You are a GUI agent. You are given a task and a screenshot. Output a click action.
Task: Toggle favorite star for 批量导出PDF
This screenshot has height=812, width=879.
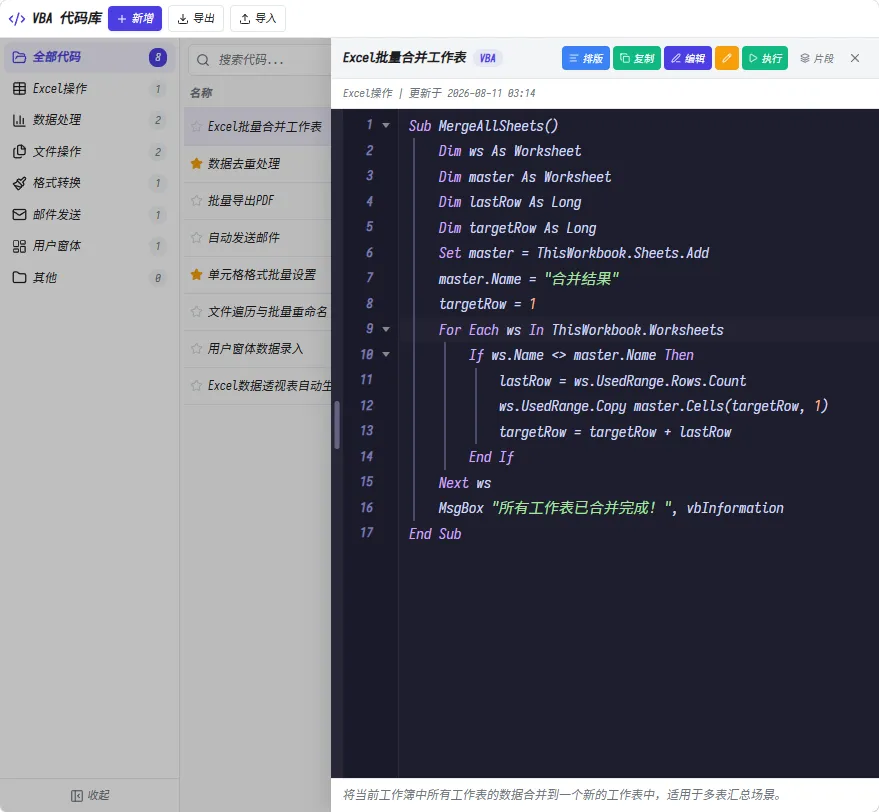196,201
